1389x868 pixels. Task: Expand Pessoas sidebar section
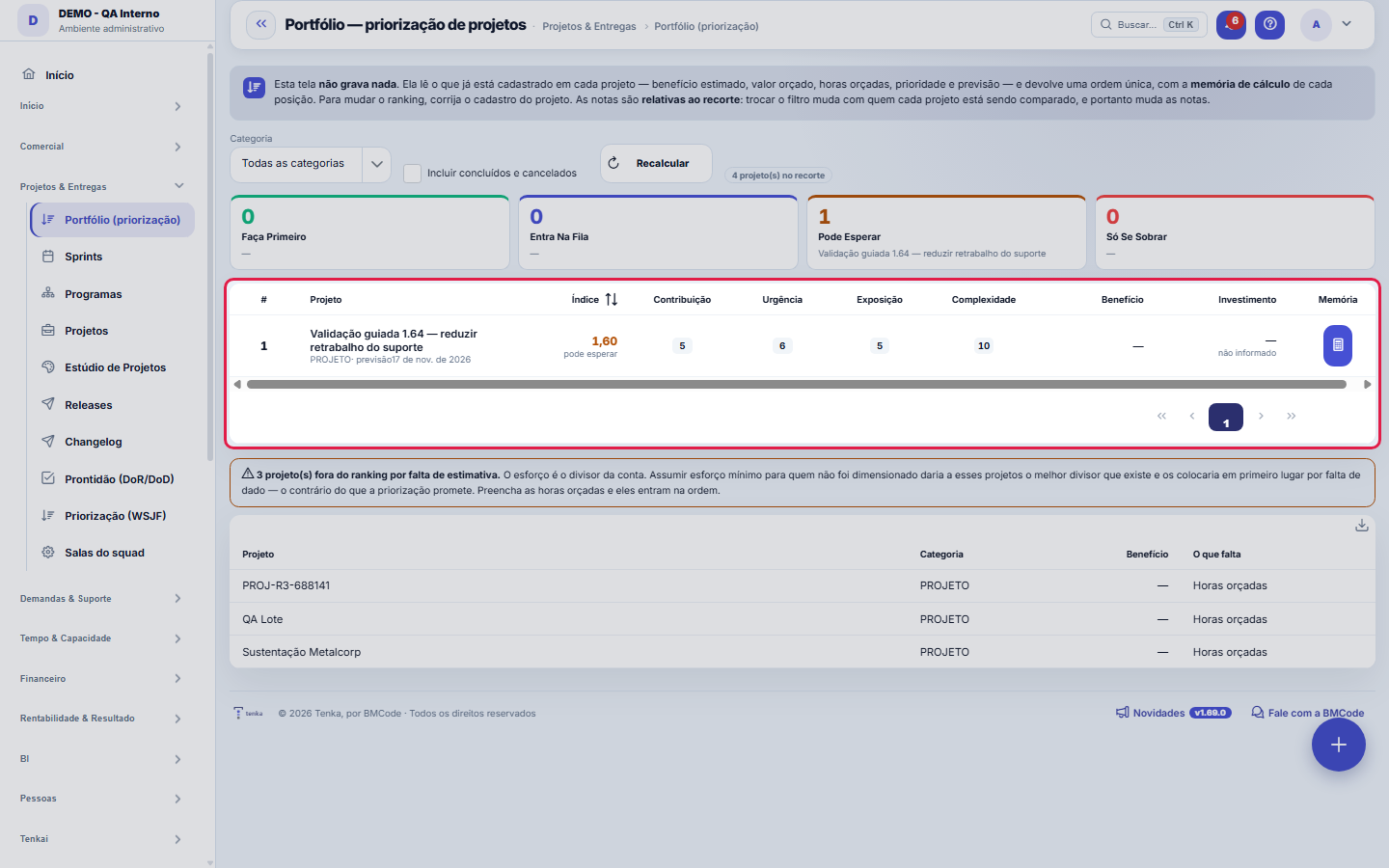pos(102,799)
